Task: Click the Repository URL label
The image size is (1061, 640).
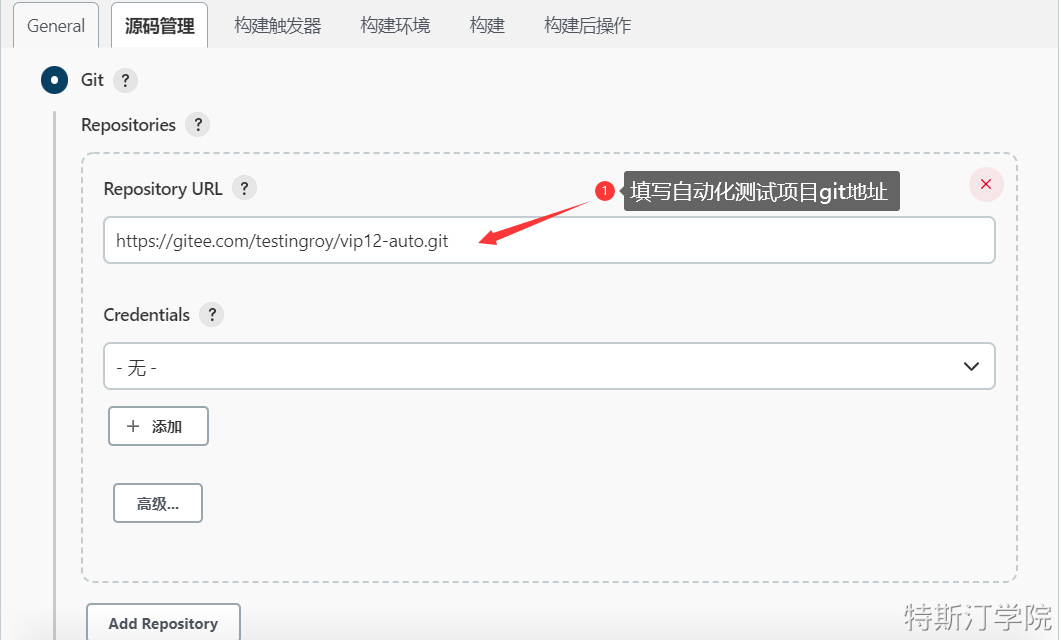Action: 163,189
